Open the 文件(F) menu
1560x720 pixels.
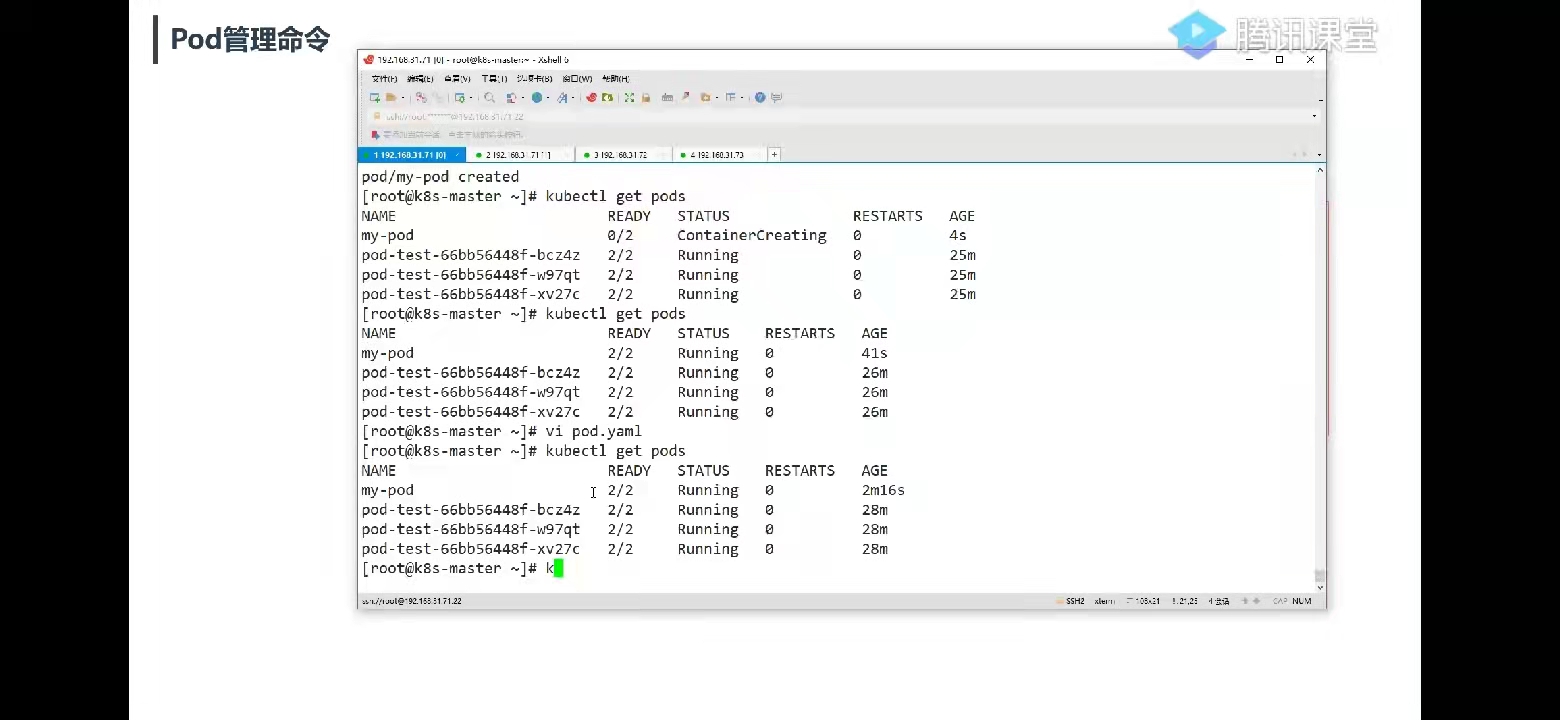click(x=384, y=79)
